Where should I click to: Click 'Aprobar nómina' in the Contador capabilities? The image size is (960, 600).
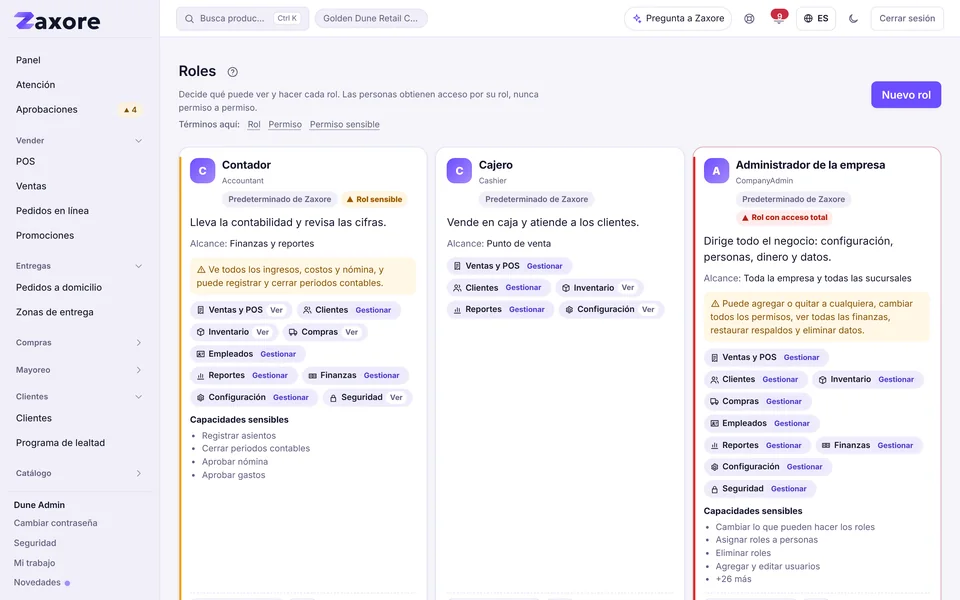click(x=235, y=462)
